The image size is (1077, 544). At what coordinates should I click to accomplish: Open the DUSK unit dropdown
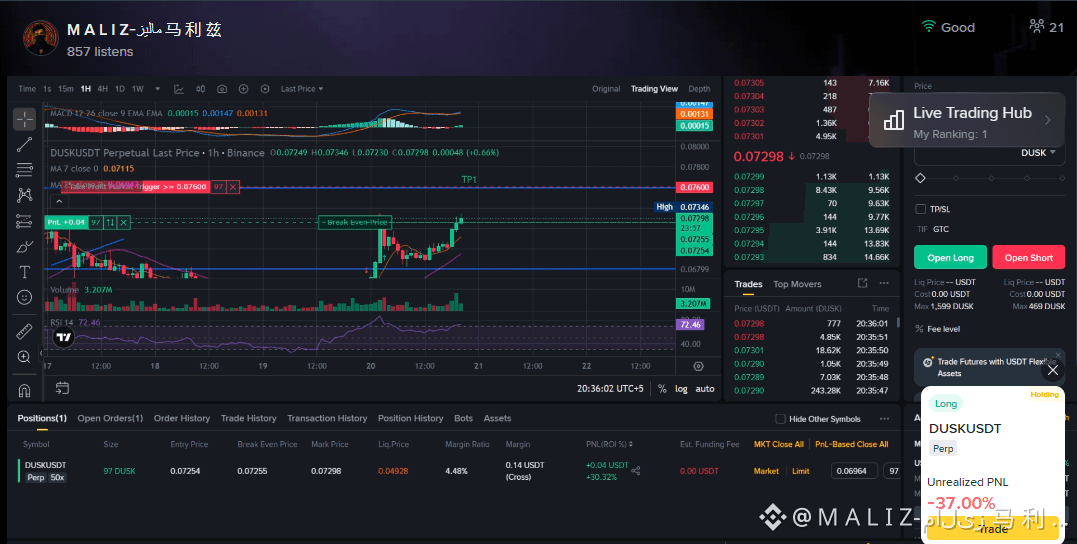click(1038, 152)
